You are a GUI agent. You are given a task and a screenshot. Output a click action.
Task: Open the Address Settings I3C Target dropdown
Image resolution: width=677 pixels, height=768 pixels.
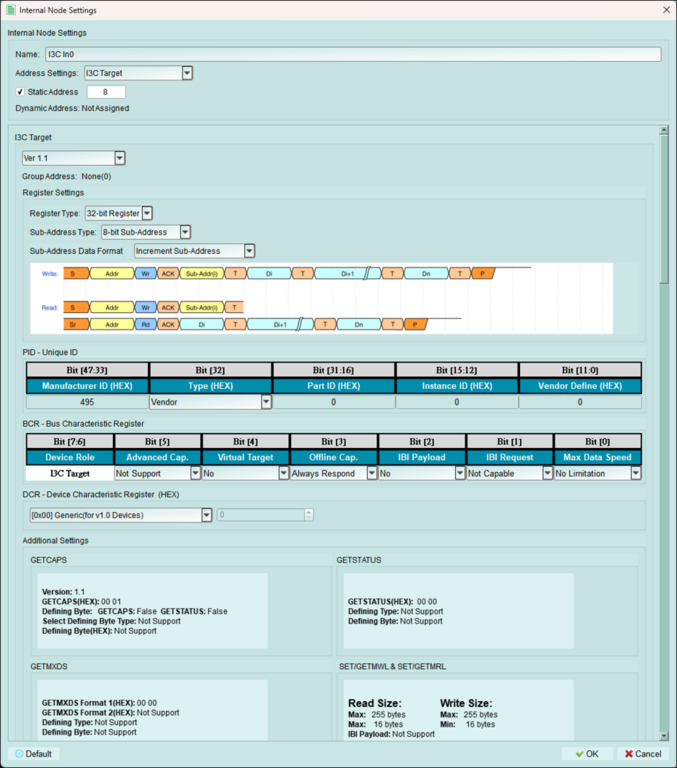(187, 73)
